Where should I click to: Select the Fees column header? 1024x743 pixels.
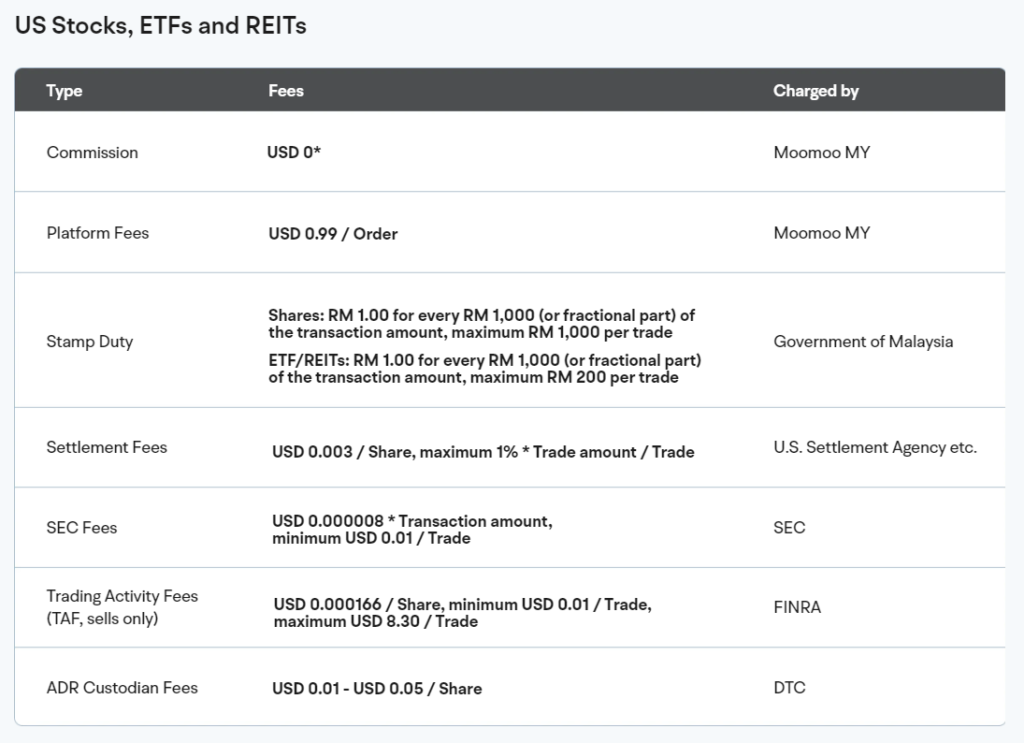point(286,91)
